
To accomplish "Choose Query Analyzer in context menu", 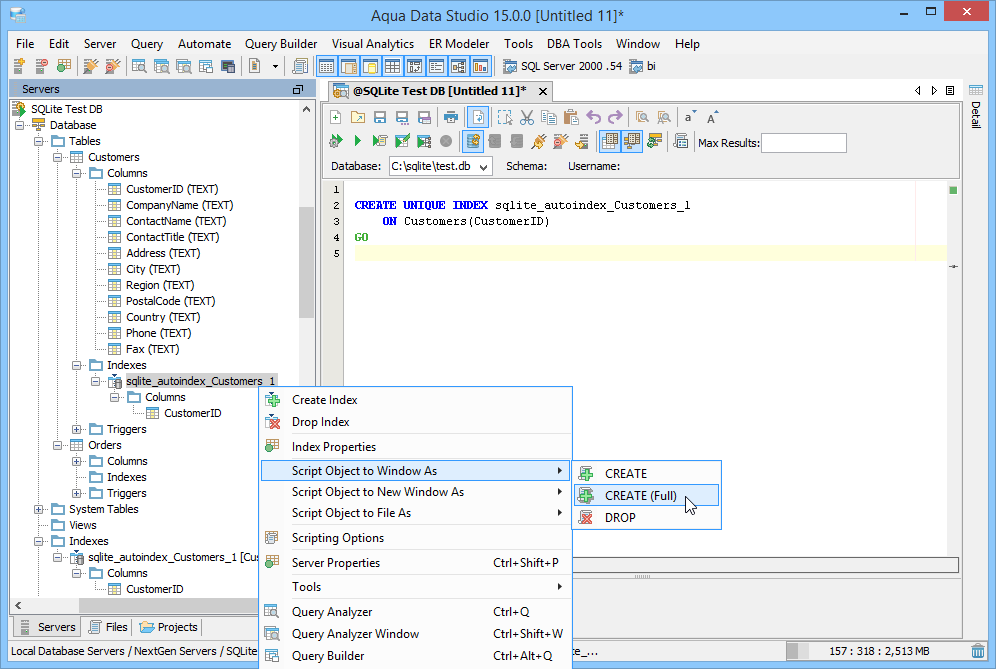I will [416, 612].
